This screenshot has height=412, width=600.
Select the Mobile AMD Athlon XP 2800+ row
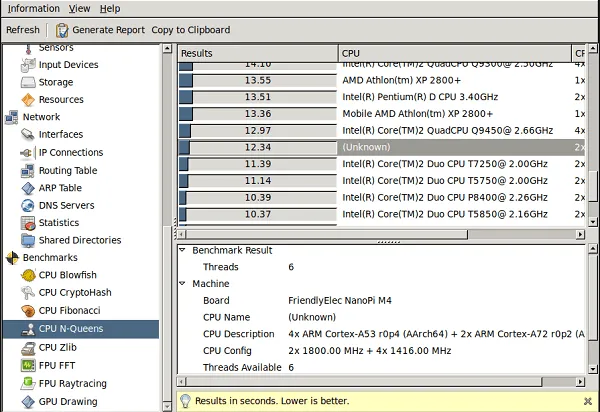pyautogui.click(x=382, y=114)
